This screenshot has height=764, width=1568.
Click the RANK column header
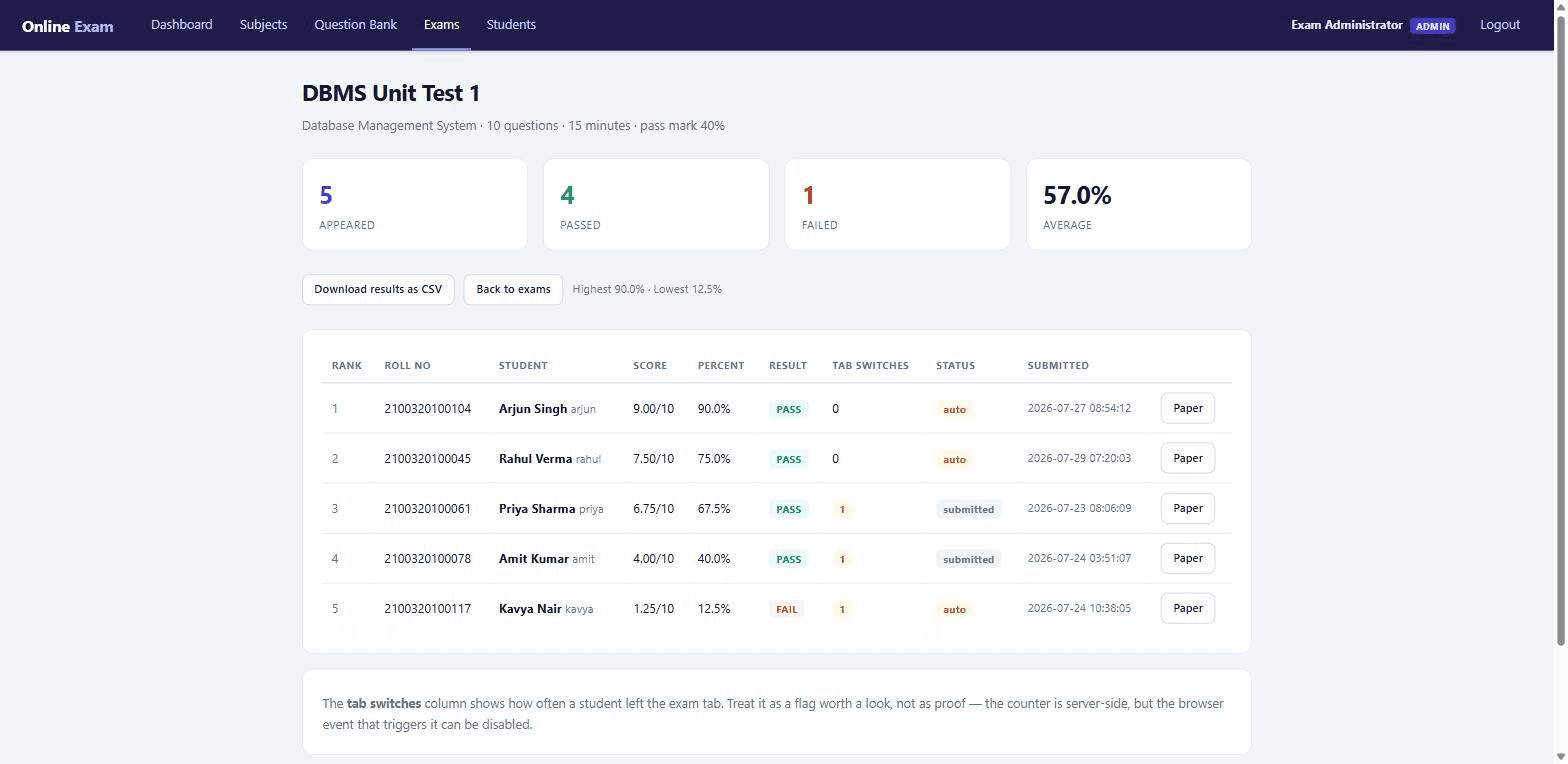point(347,365)
